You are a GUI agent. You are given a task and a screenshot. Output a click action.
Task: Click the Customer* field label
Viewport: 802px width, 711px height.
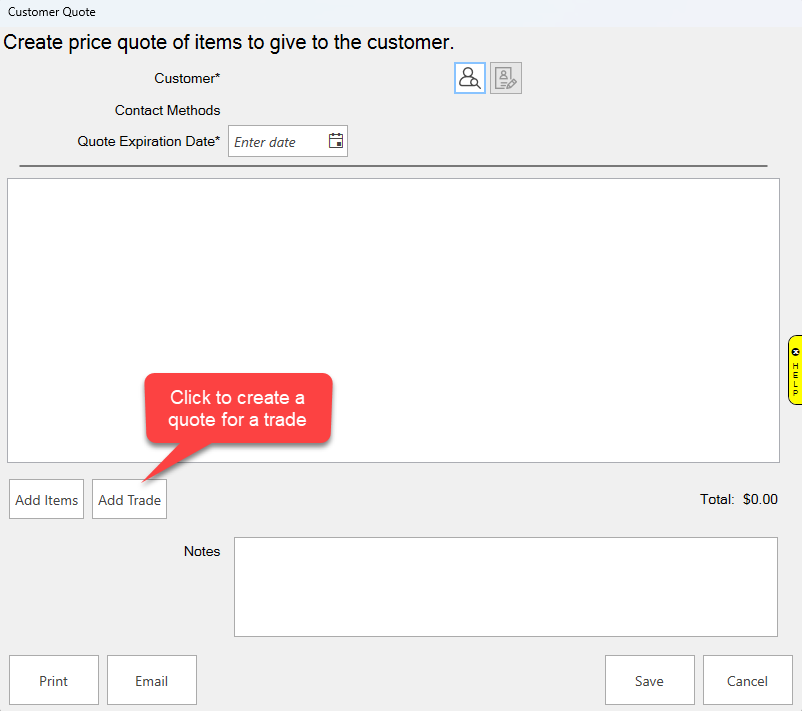[x=187, y=78]
